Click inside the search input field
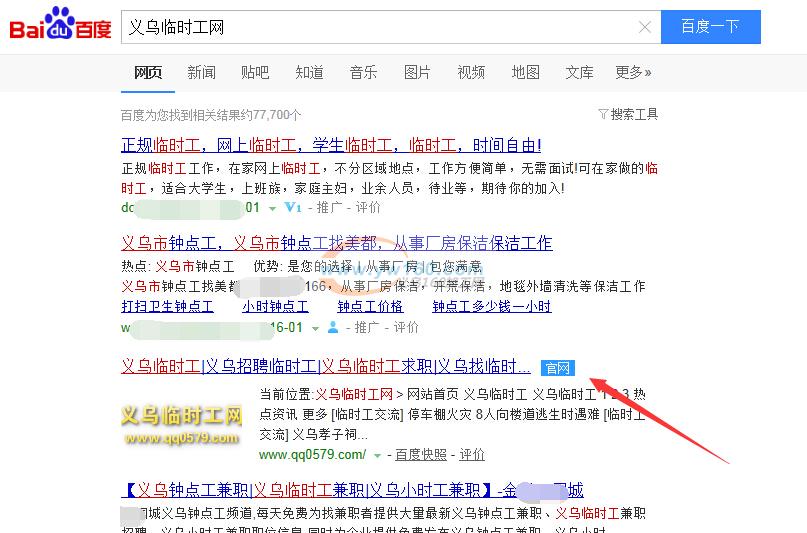The image size is (807, 533). [380, 27]
